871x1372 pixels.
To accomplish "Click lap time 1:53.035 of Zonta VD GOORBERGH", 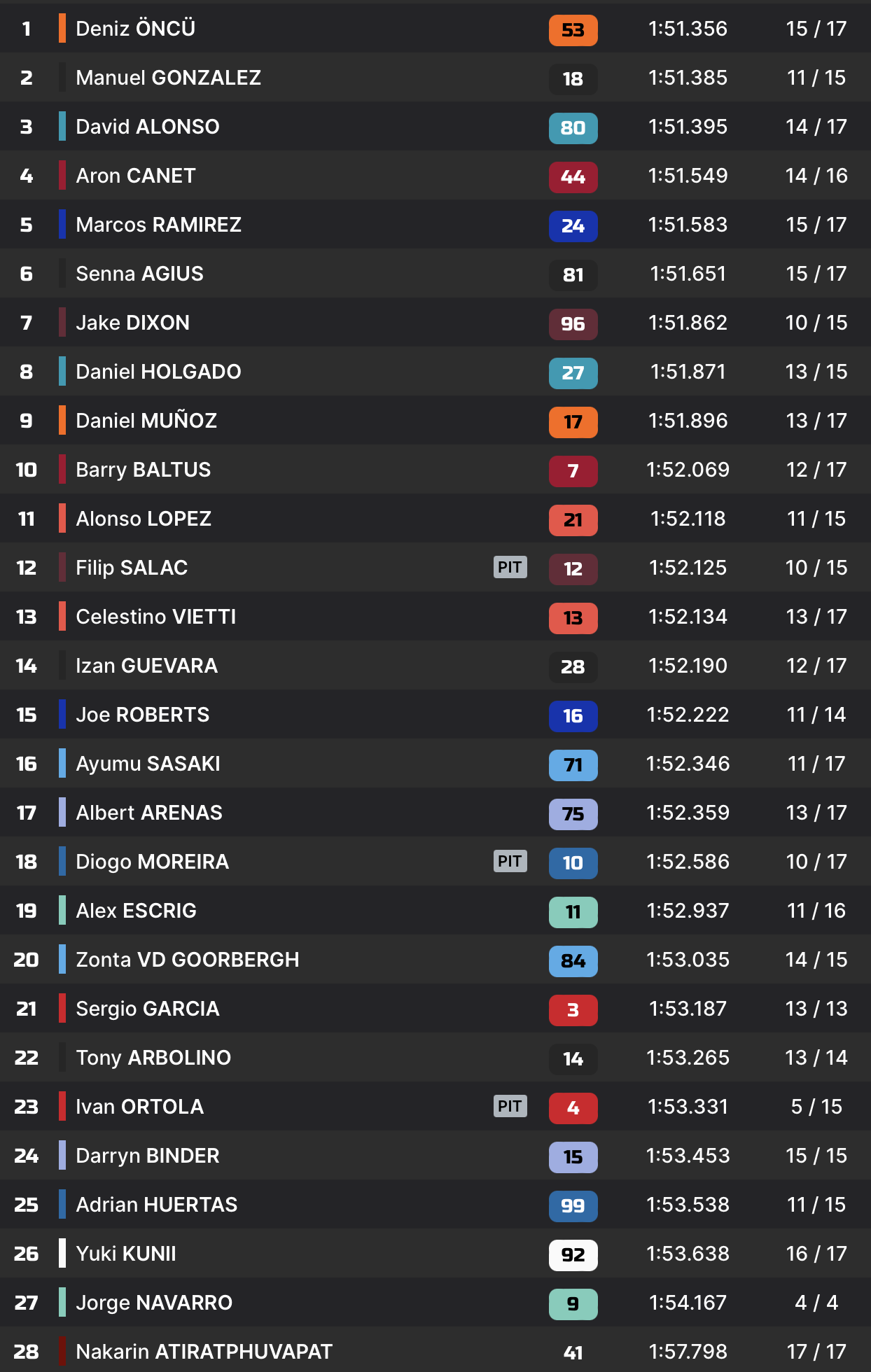I will coord(688,960).
